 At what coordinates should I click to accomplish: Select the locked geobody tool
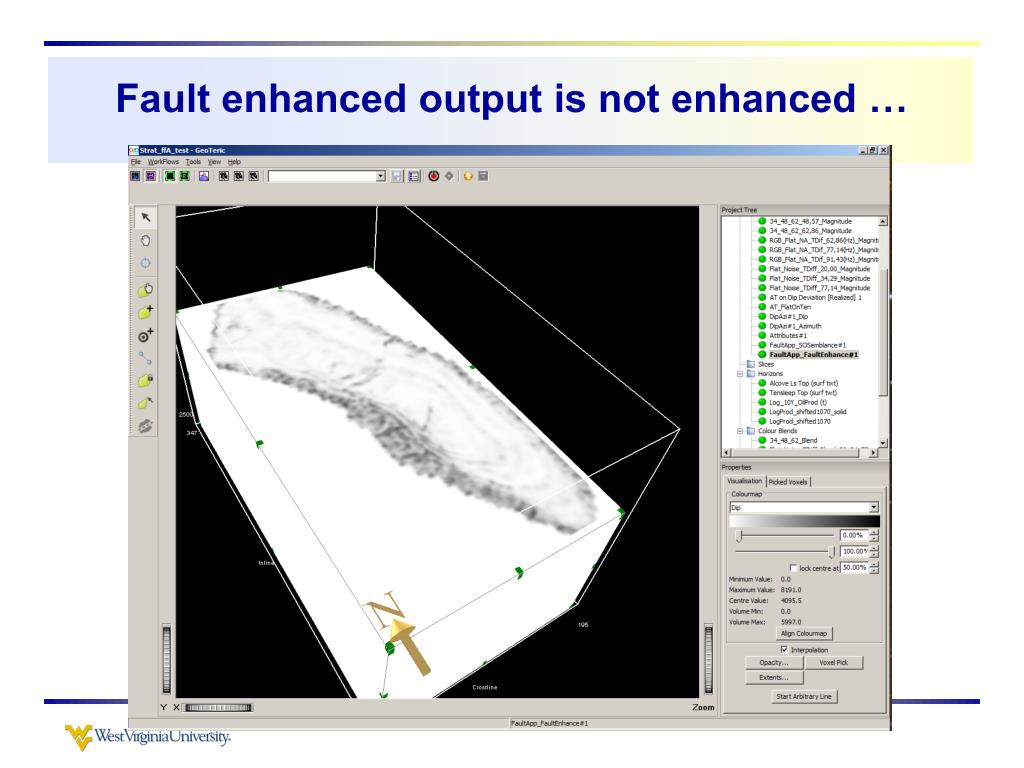click(x=146, y=380)
